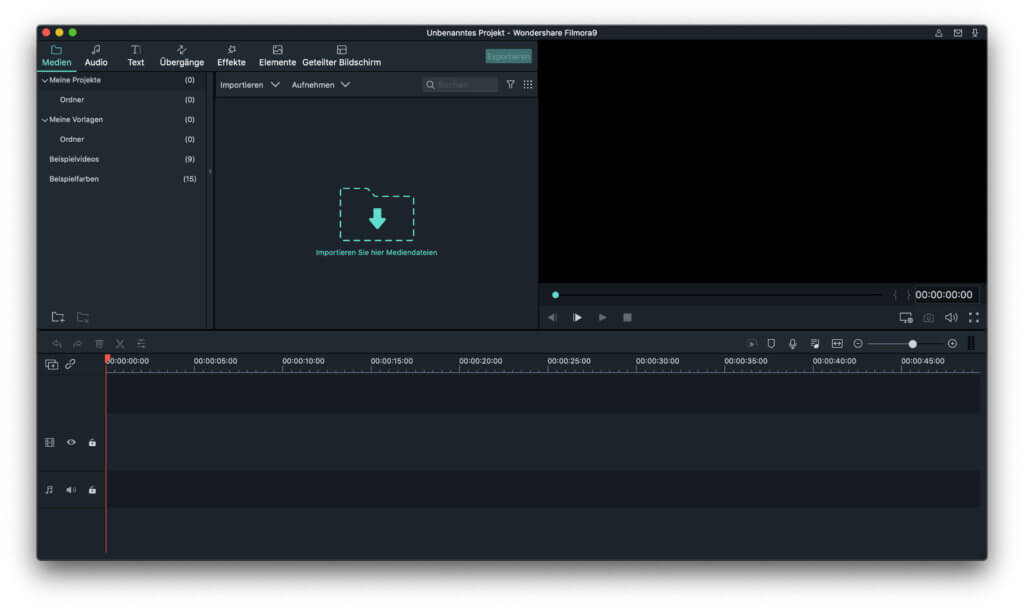
Task: Lock the audio track
Action: tap(92, 490)
